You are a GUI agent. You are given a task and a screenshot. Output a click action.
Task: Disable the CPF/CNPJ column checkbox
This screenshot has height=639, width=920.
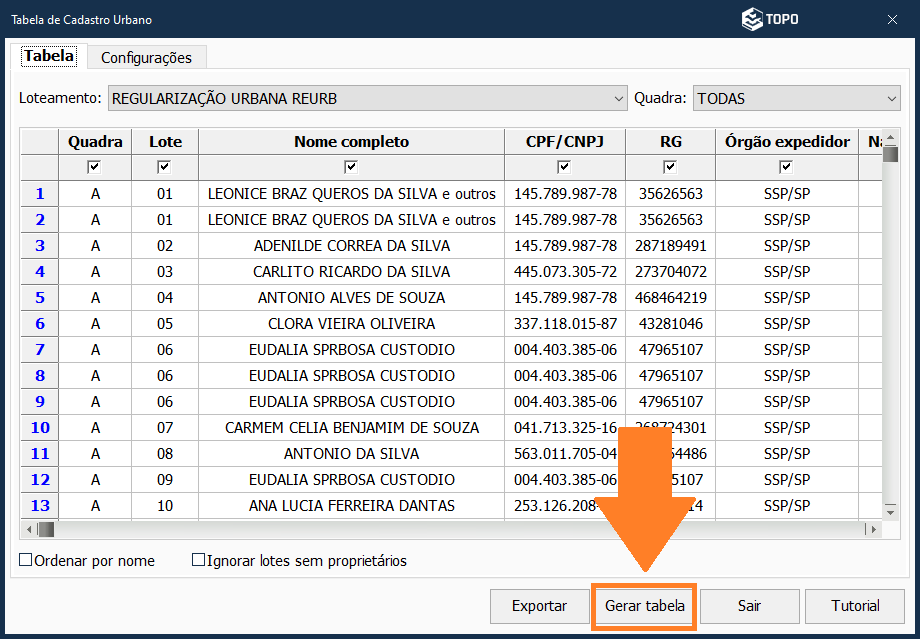(564, 167)
